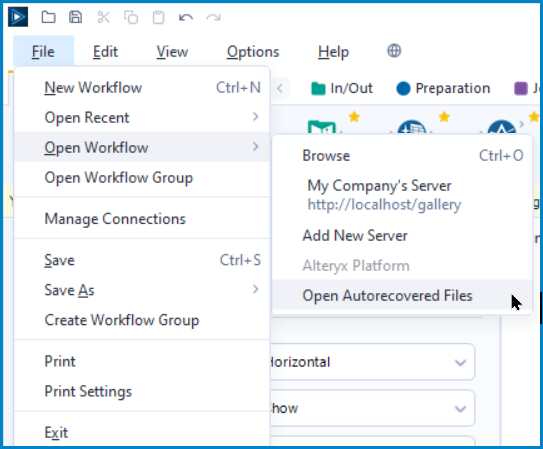Click the cut scissors toolbar icon

[103, 17]
